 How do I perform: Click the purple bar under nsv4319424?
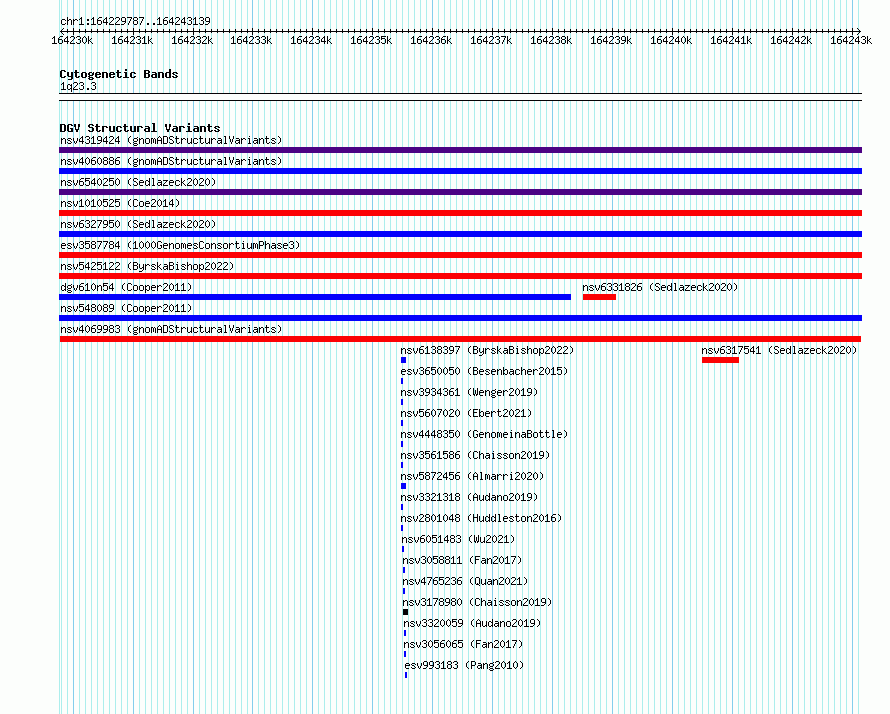point(460,150)
